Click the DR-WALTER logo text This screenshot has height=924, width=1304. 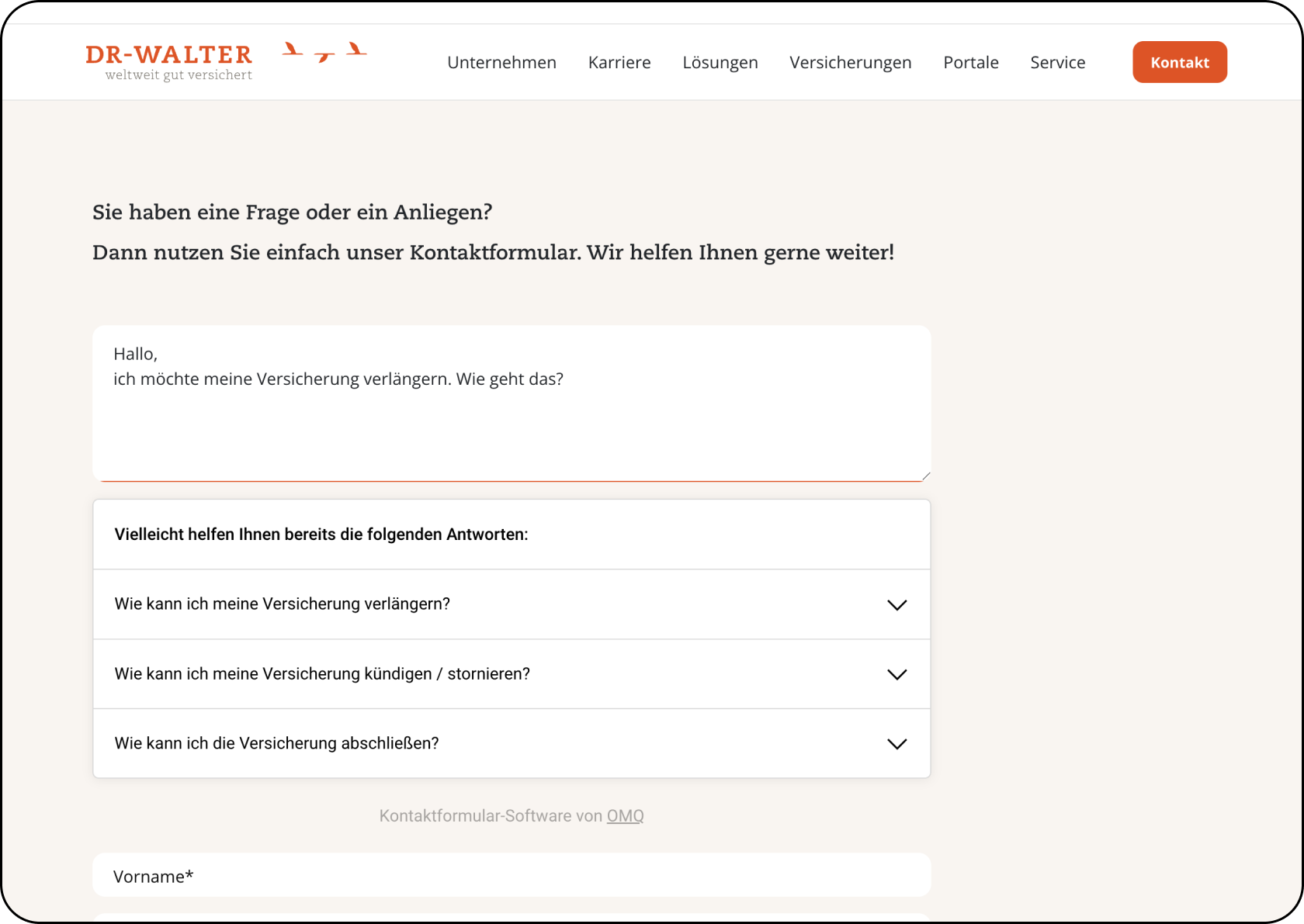click(168, 54)
